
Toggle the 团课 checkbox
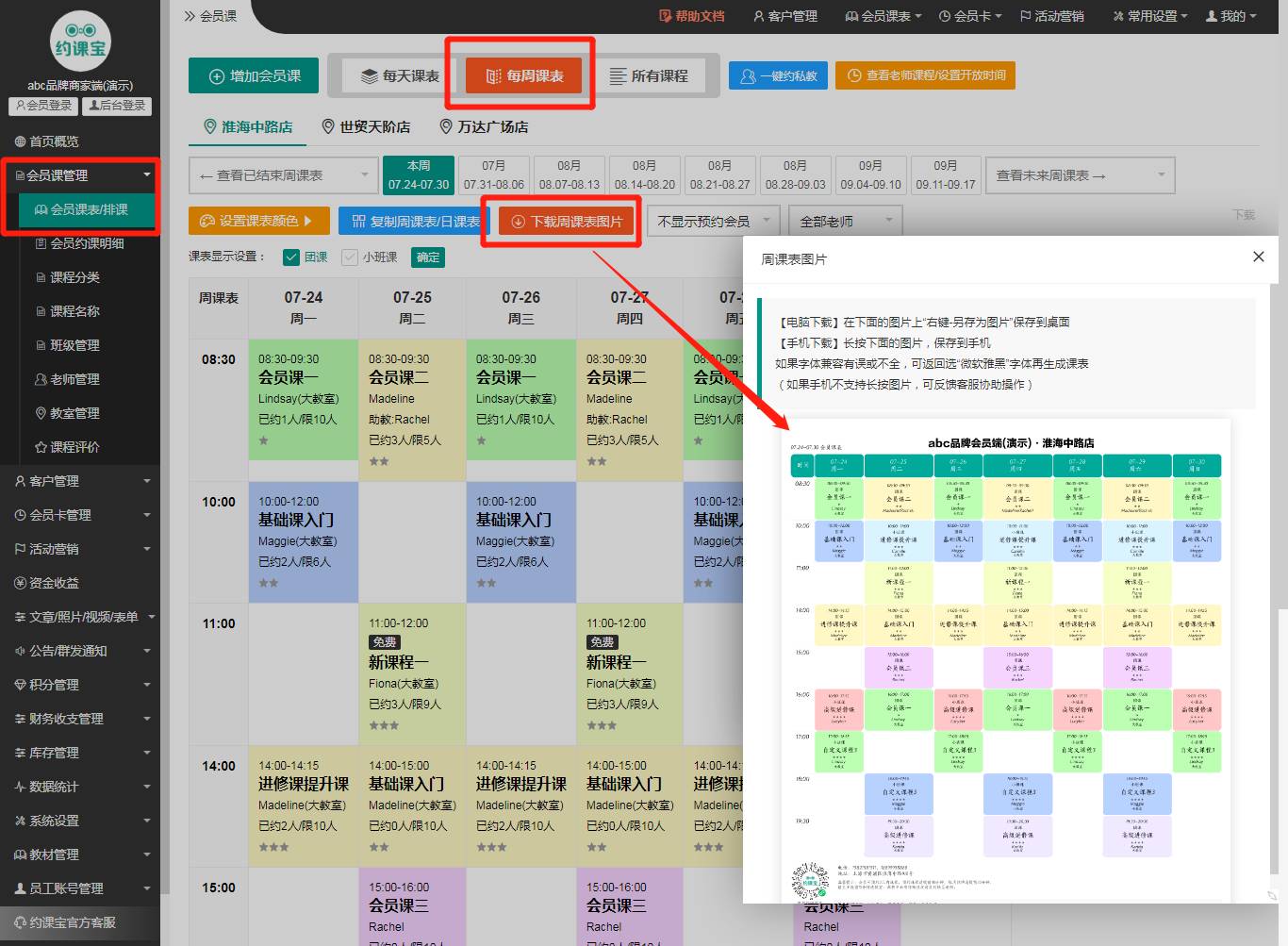292,257
